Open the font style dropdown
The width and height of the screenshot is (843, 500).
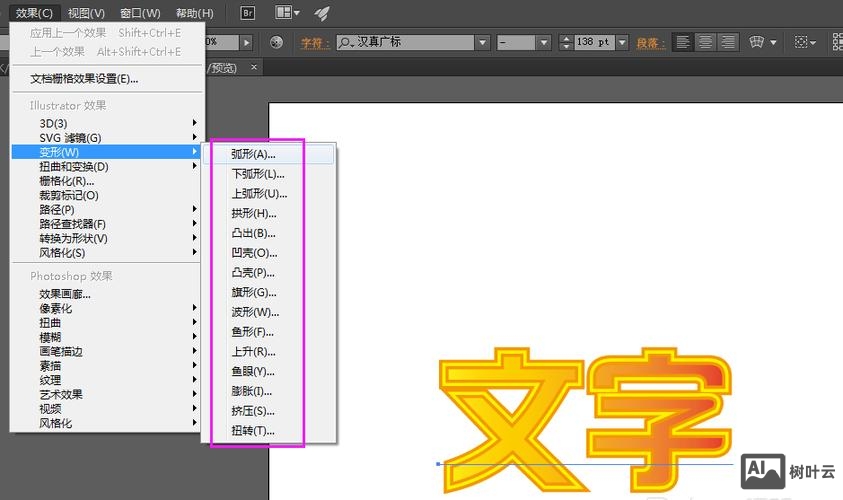pyautogui.click(x=544, y=43)
